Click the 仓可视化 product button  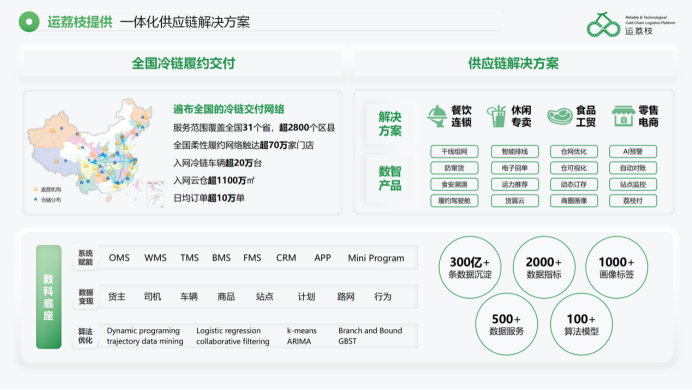pyautogui.click(x=574, y=168)
